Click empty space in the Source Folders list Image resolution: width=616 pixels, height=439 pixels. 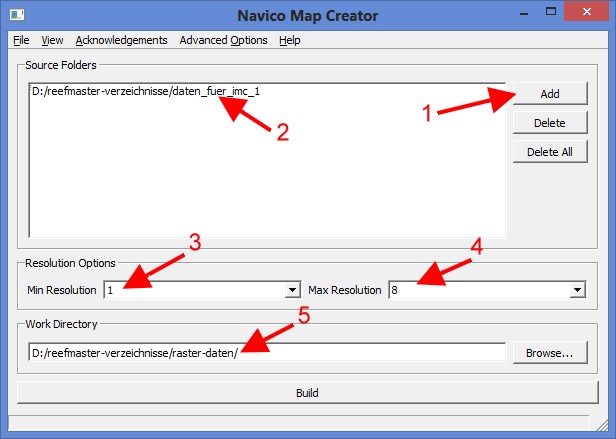[x=260, y=180]
